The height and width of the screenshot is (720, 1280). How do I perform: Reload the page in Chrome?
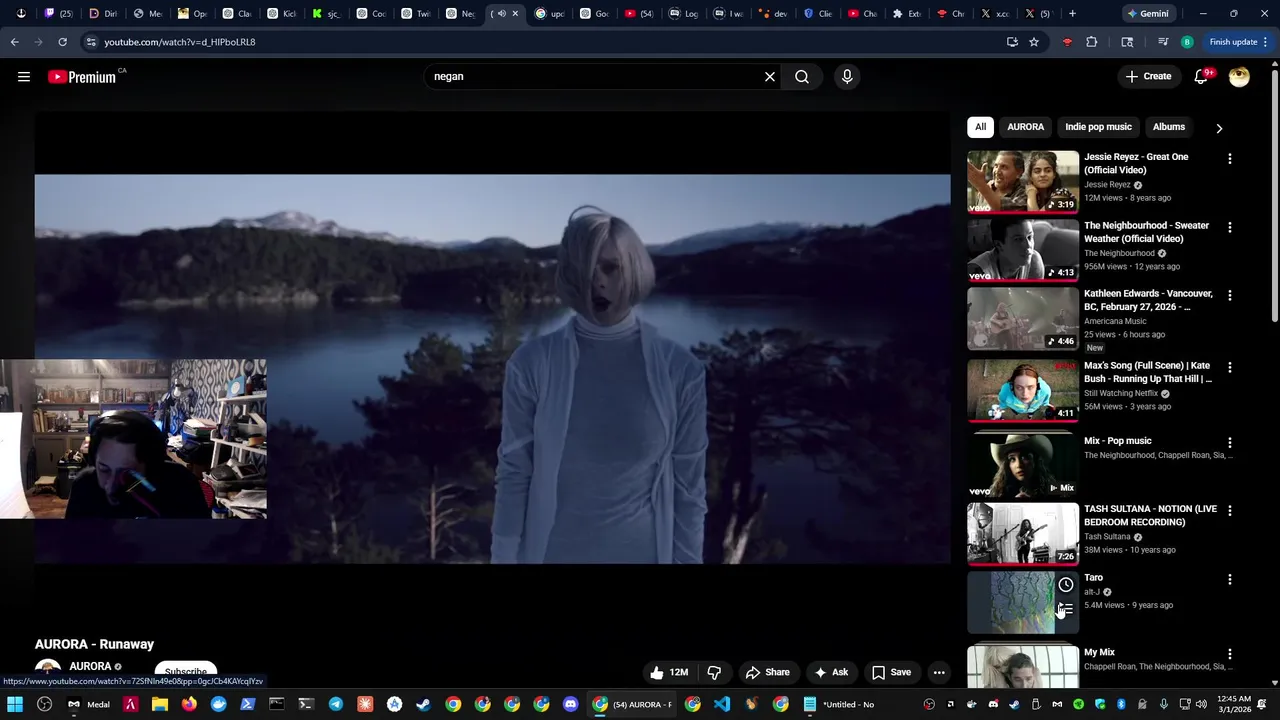(x=62, y=42)
